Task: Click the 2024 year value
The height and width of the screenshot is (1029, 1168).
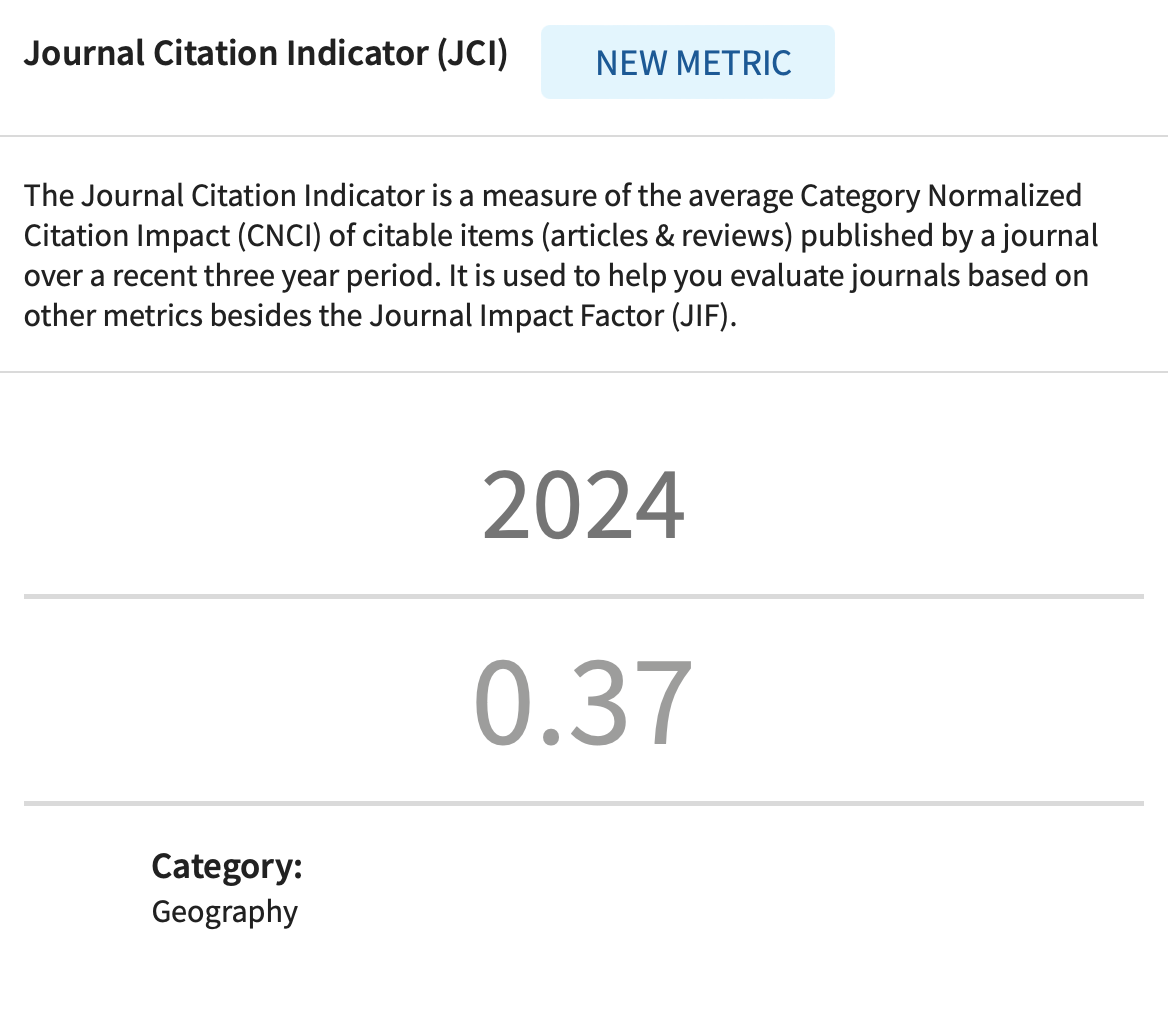Action: click(x=583, y=505)
